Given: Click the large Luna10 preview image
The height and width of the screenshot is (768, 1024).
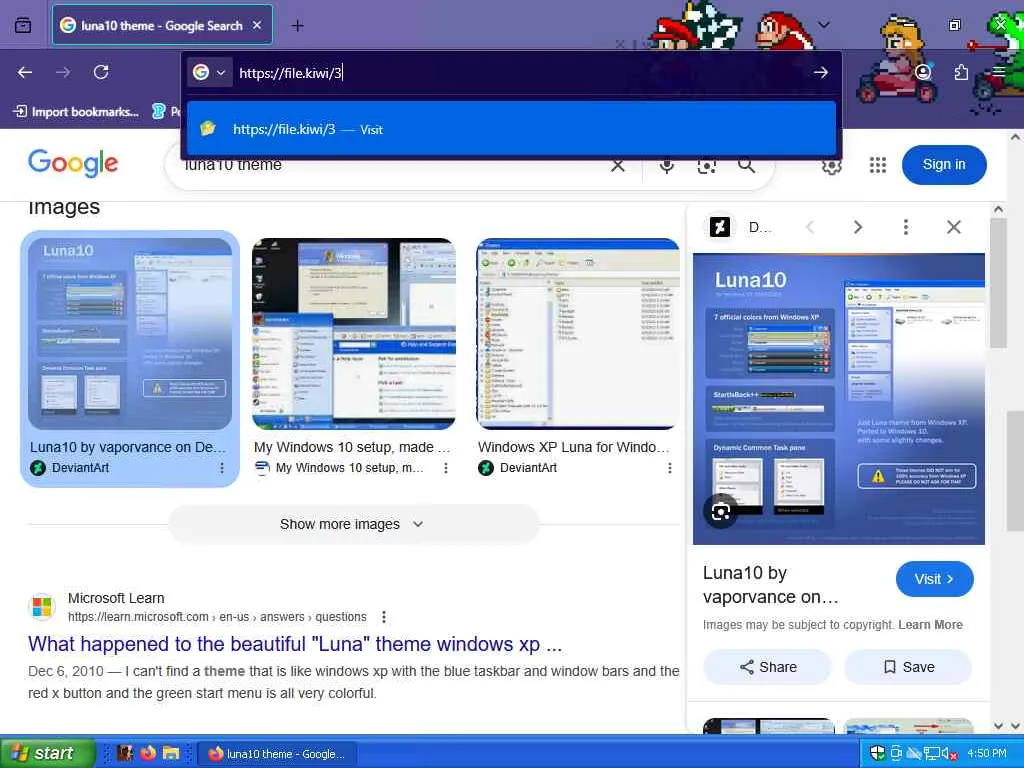Looking at the screenshot, I should pyautogui.click(x=839, y=398).
